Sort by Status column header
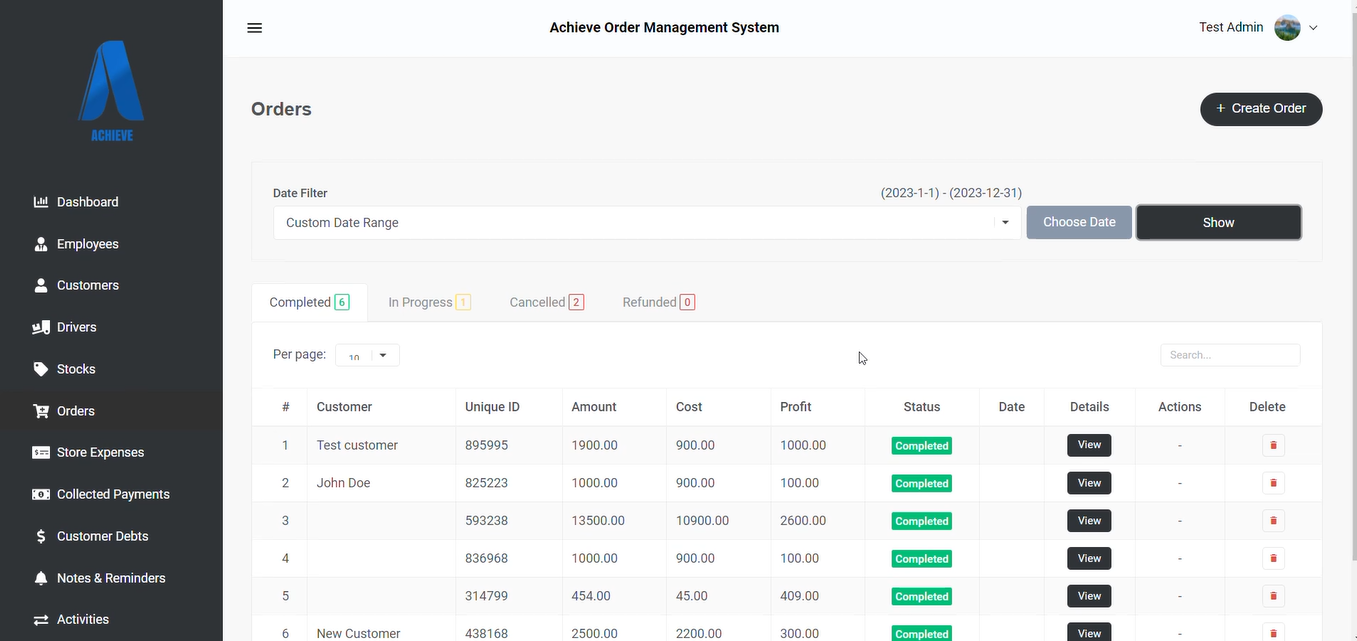 tap(922, 407)
